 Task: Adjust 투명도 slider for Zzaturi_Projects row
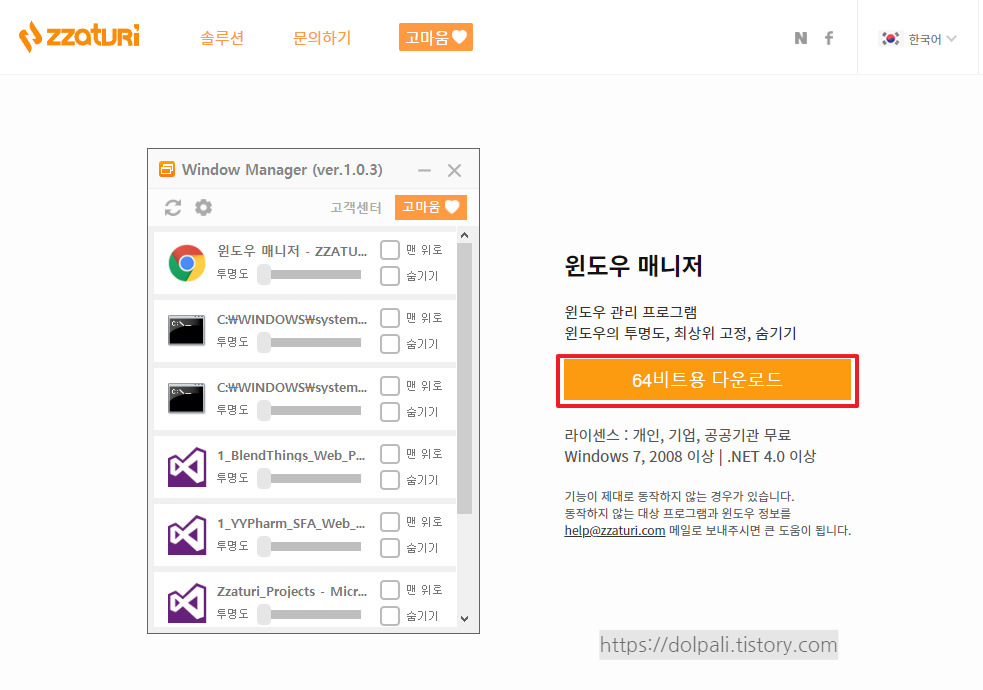[310, 614]
